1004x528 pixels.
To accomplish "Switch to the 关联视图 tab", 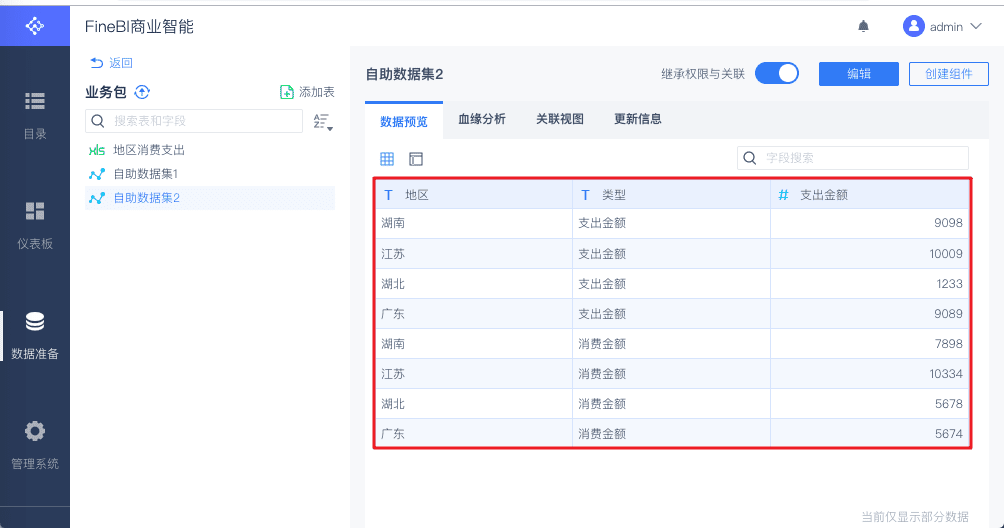I will [560, 119].
